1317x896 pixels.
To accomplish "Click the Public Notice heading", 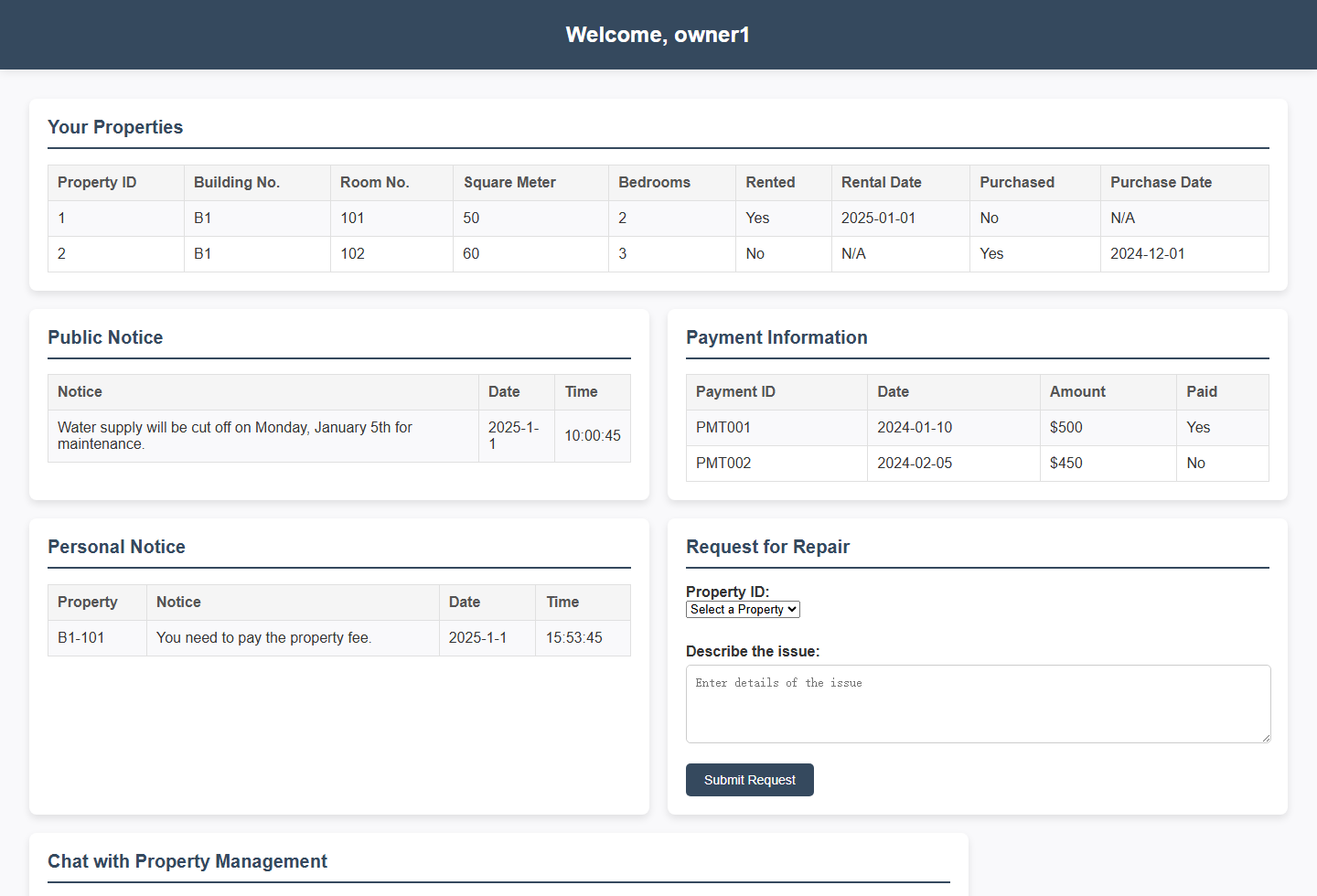I will pyautogui.click(x=105, y=337).
